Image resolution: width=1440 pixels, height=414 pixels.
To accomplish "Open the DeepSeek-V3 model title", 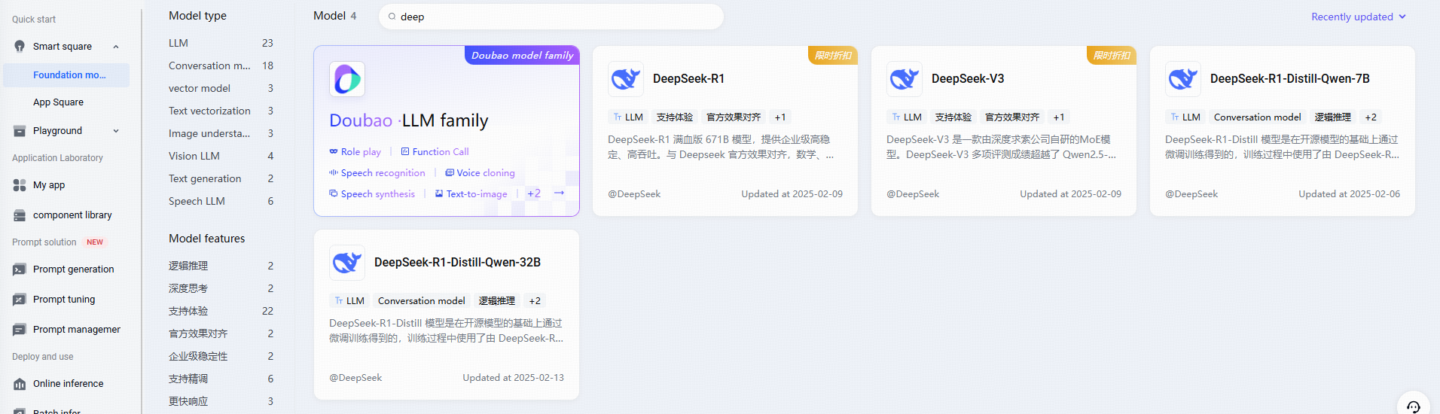I will coord(968,79).
